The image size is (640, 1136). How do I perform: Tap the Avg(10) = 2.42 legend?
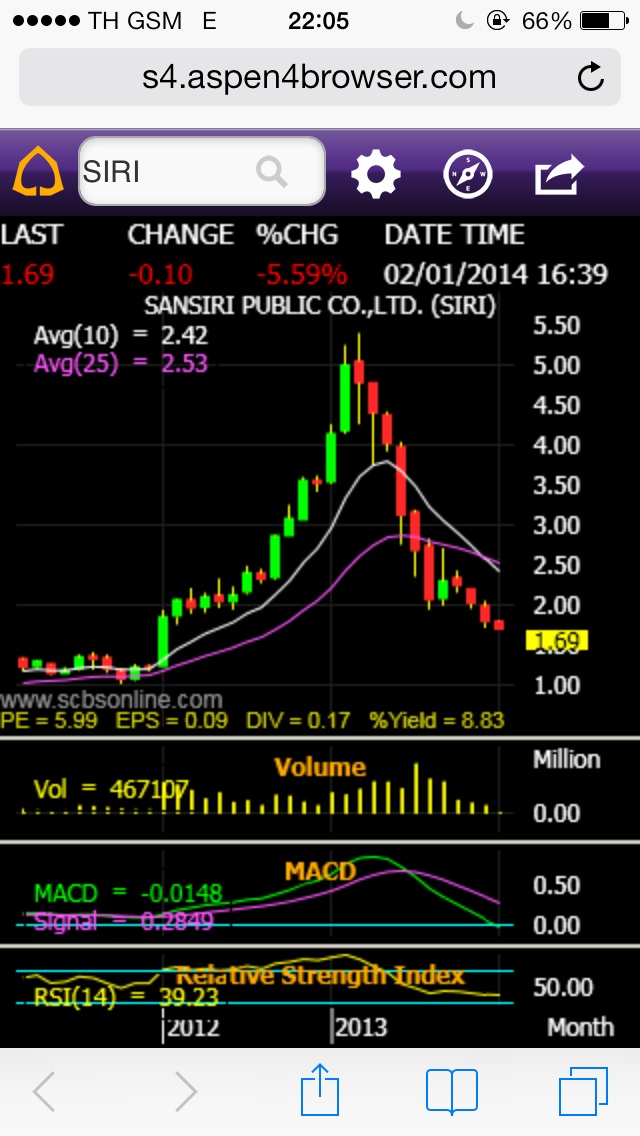point(120,335)
